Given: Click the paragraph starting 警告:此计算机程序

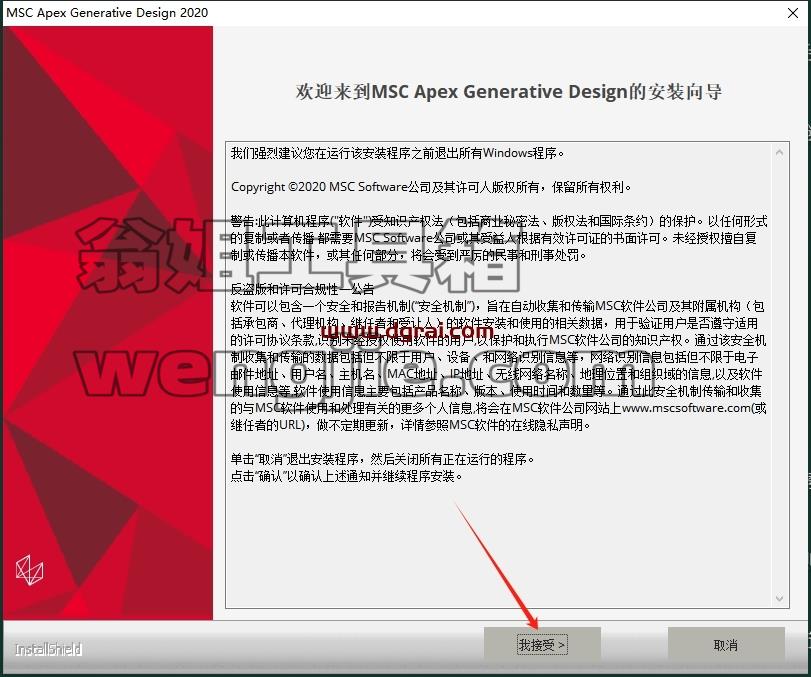Looking at the screenshot, I should click(x=499, y=238).
